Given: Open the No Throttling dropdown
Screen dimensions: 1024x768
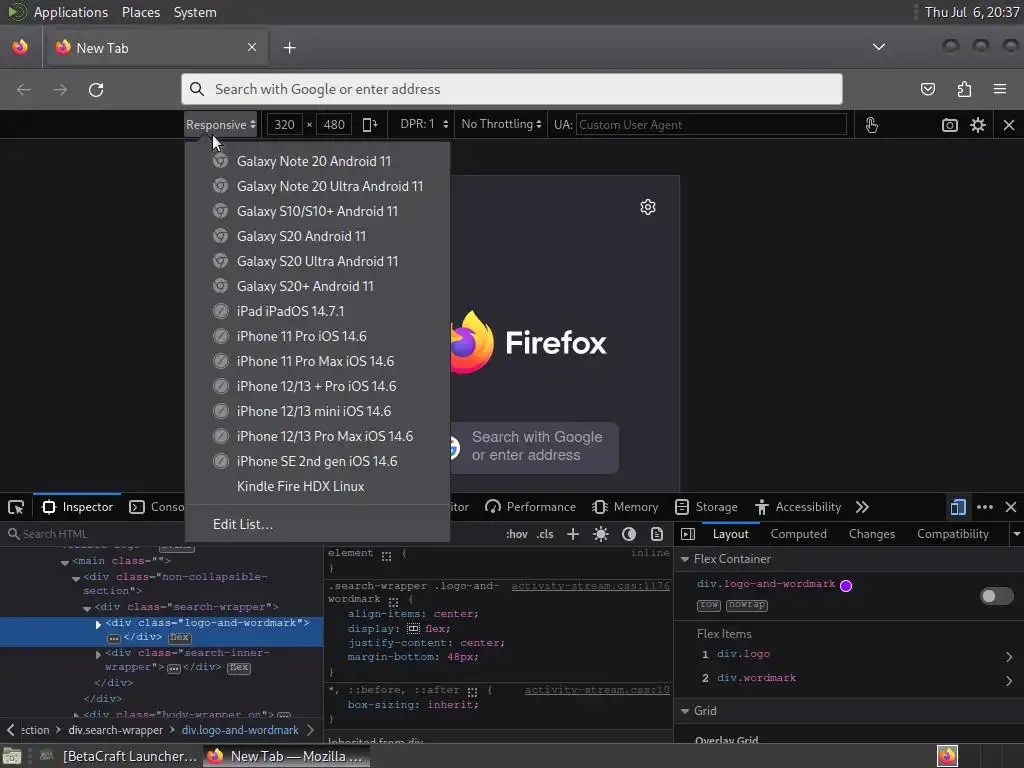Looking at the screenshot, I should pos(501,124).
